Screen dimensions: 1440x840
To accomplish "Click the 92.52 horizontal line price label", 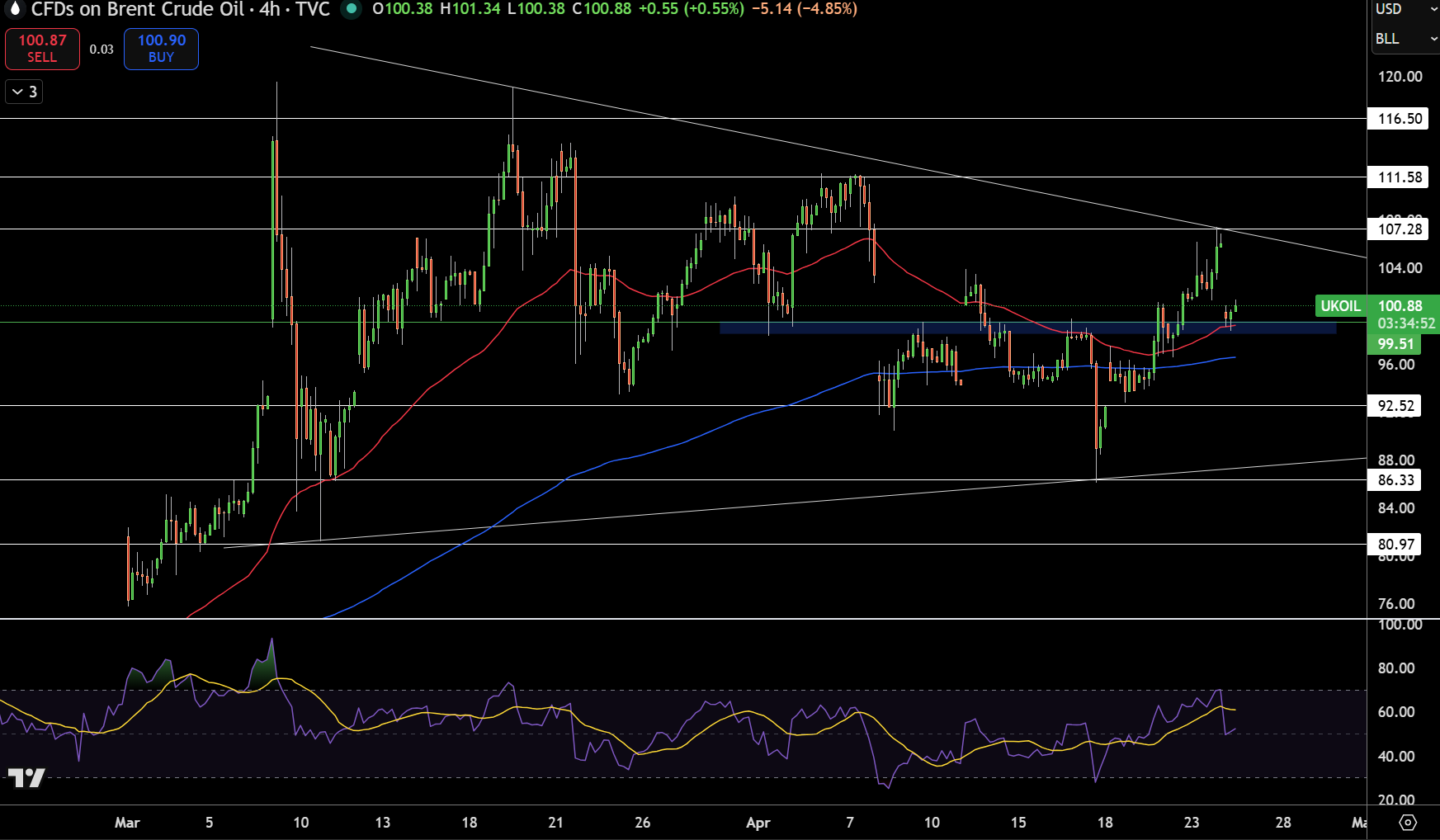I will [x=1395, y=406].
